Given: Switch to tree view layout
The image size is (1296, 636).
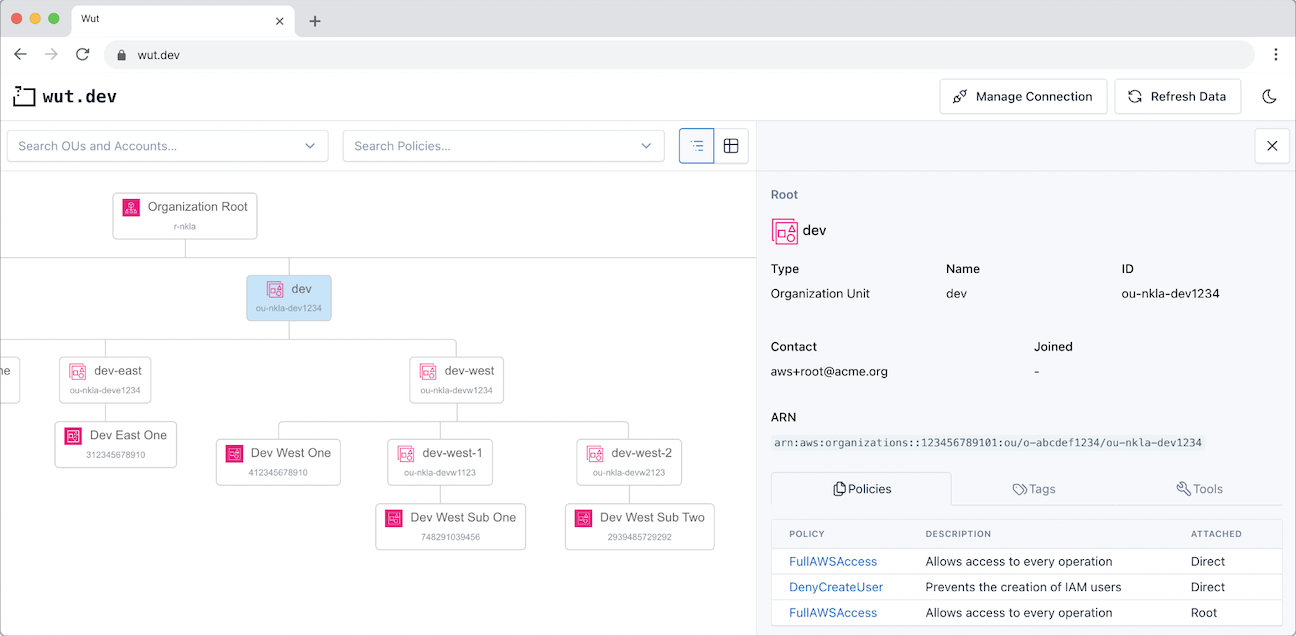Looking at the screenshot, I should tap(696, 146).
